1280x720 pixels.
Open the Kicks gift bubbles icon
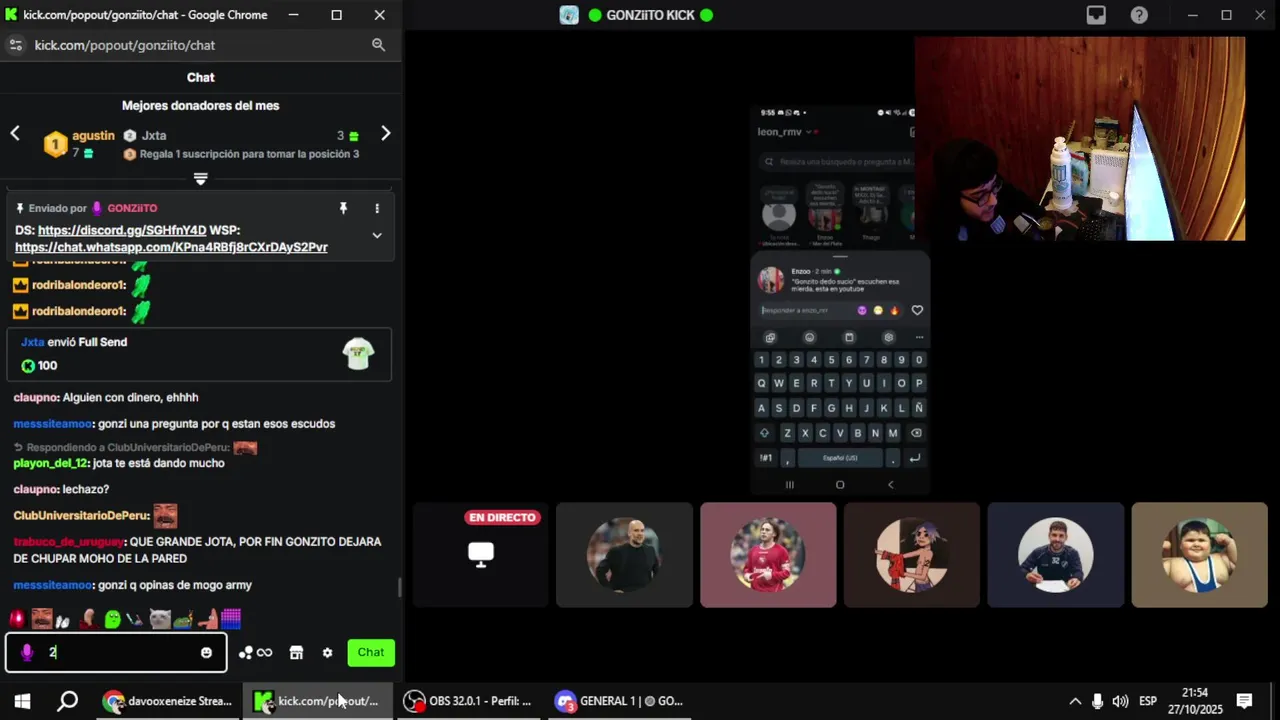pos(245,652)
